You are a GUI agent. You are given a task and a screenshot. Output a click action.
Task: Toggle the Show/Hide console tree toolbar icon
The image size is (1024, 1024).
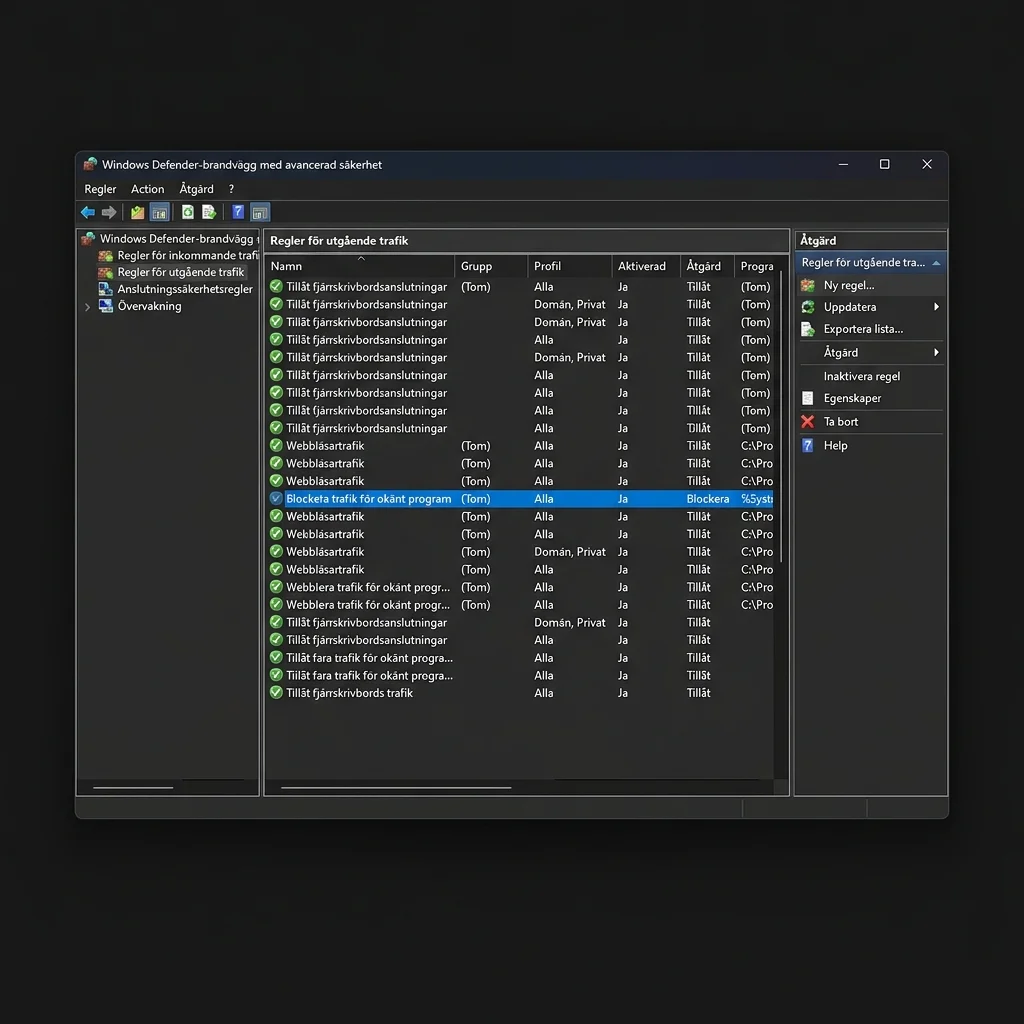(x=159, y=212)
